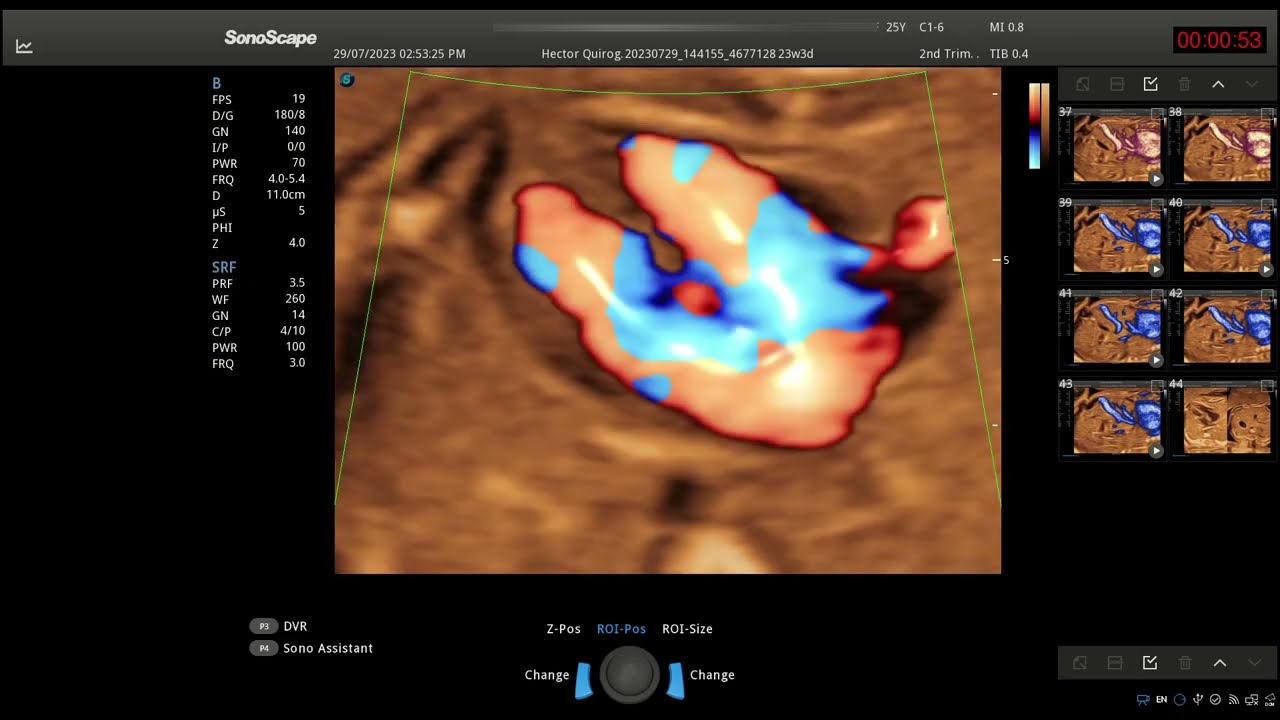
Task: Open thumbnail 41
Action: click(1111, 328)
